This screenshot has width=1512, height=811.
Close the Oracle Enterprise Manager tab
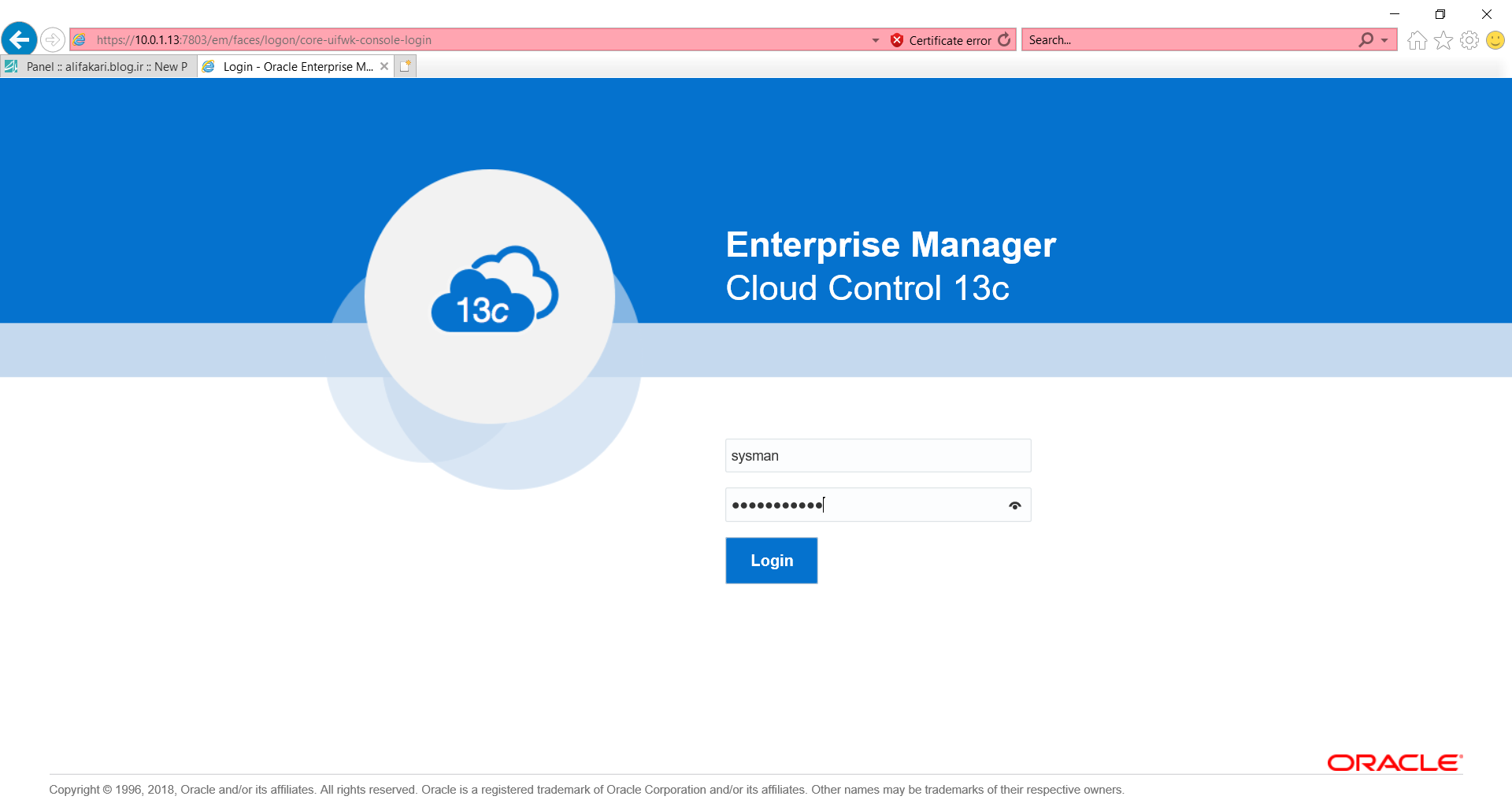[x=384, y=66]
